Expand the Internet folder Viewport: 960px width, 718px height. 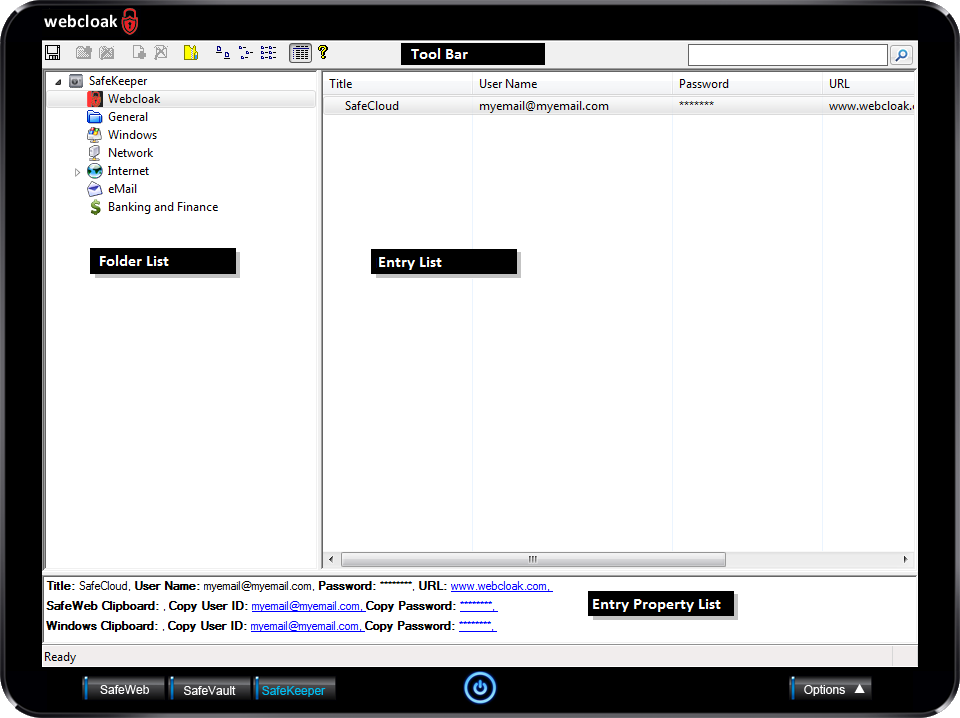(x=78, y=172)
